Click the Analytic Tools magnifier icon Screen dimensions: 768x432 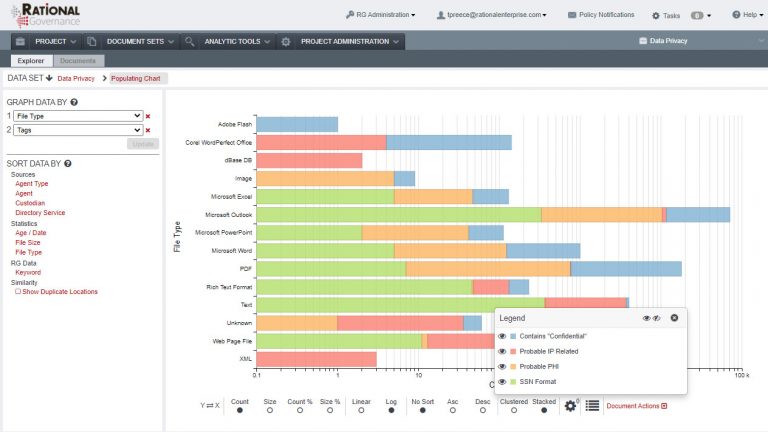click(x=190, y=42)
